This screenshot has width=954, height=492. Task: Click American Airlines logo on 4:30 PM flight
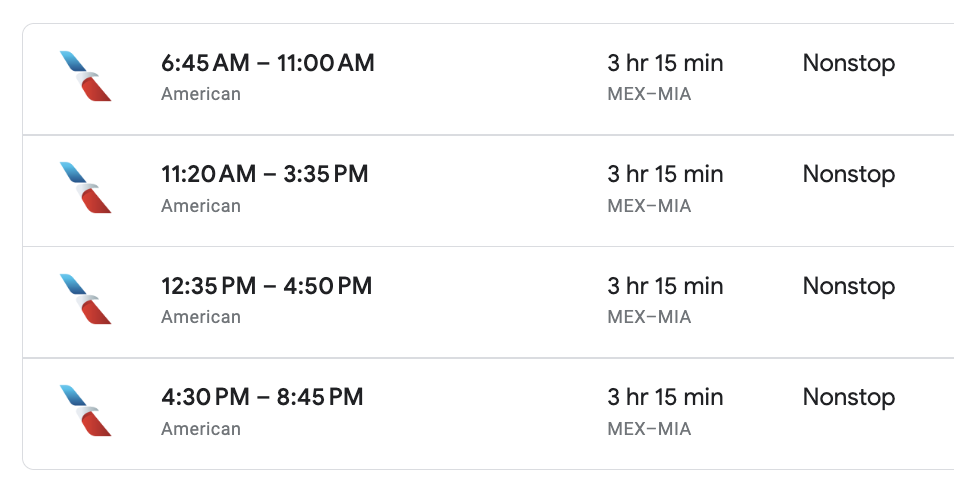86,411
